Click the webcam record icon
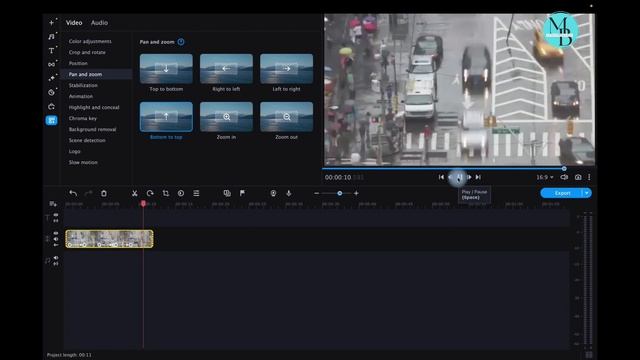The width and height of the screenshot is (640, 360). pyautogui.click(x=273, y=193)
